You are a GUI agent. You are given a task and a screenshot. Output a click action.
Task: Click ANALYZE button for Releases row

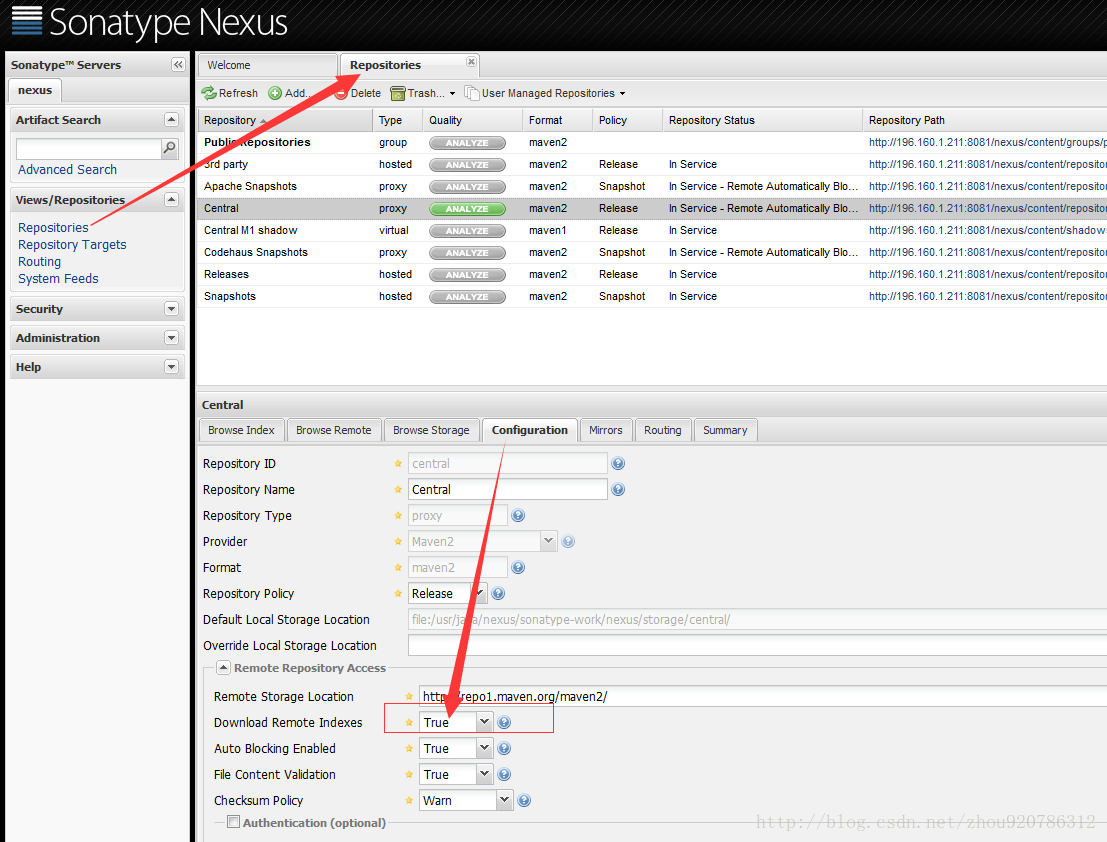[x=467, y=275]
